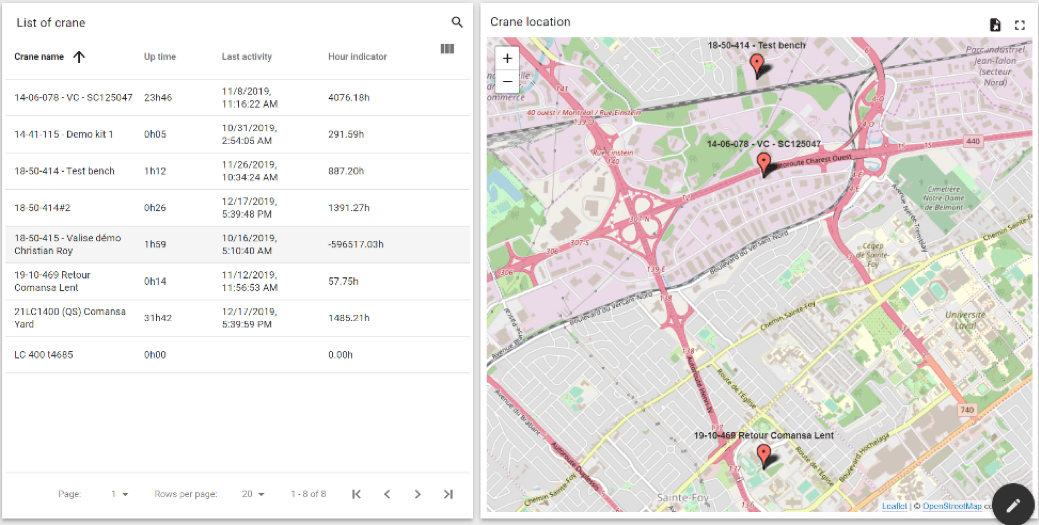Click the search icon in crane list
Viewport: 1039px width, 525px height.
click(x=457, y=22)
